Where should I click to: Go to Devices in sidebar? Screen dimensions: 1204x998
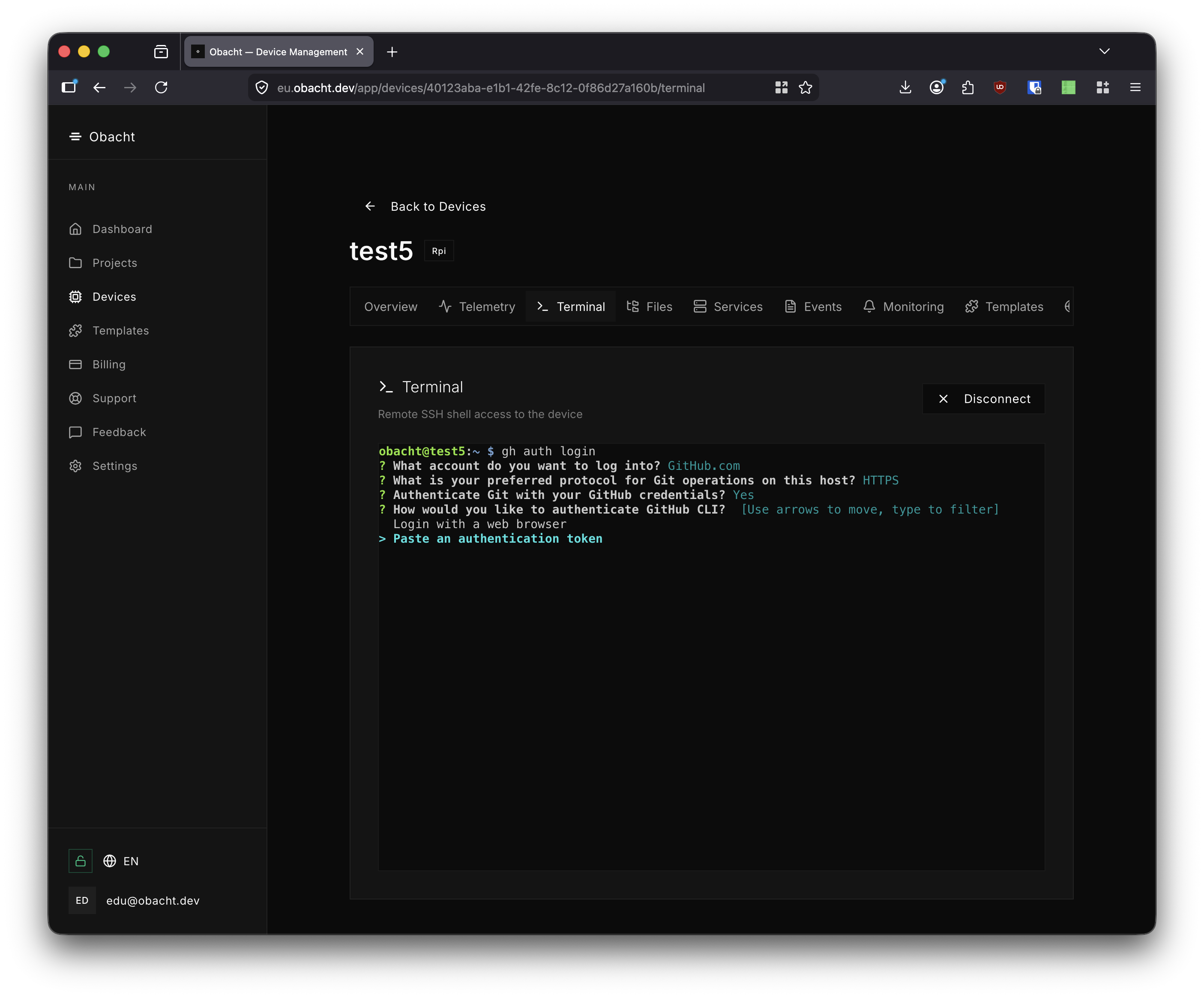coord(103,297)
